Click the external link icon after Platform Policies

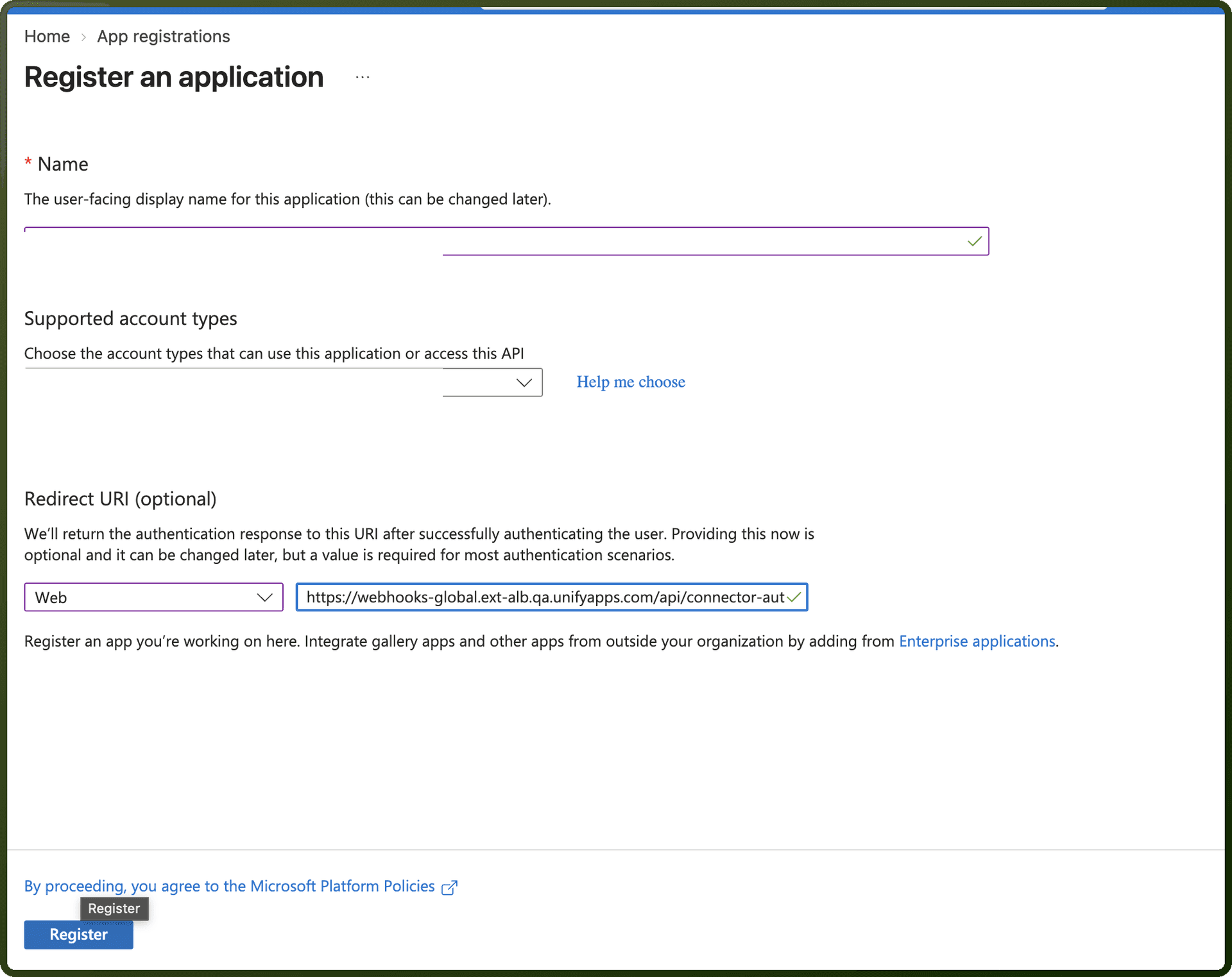[x=450, y=887]
